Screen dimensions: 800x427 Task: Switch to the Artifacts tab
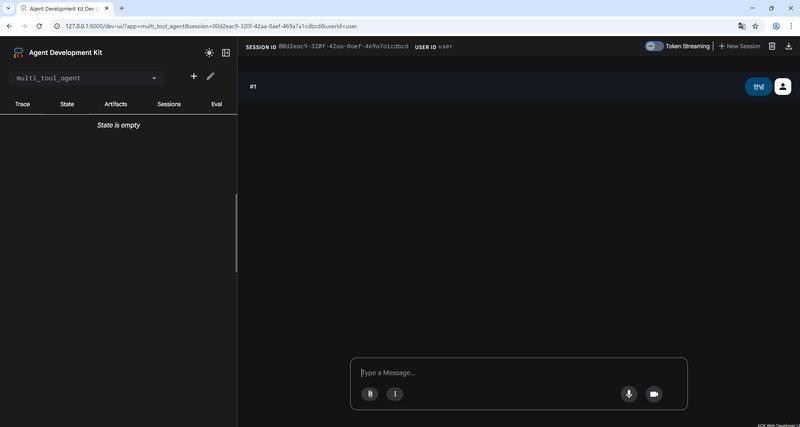[x=116, y=104]
